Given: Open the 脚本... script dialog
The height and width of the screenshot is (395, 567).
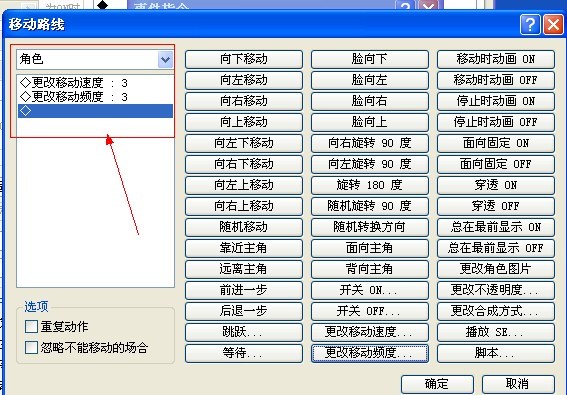Looking at the screenshot, I should click(x=496, y=353).
